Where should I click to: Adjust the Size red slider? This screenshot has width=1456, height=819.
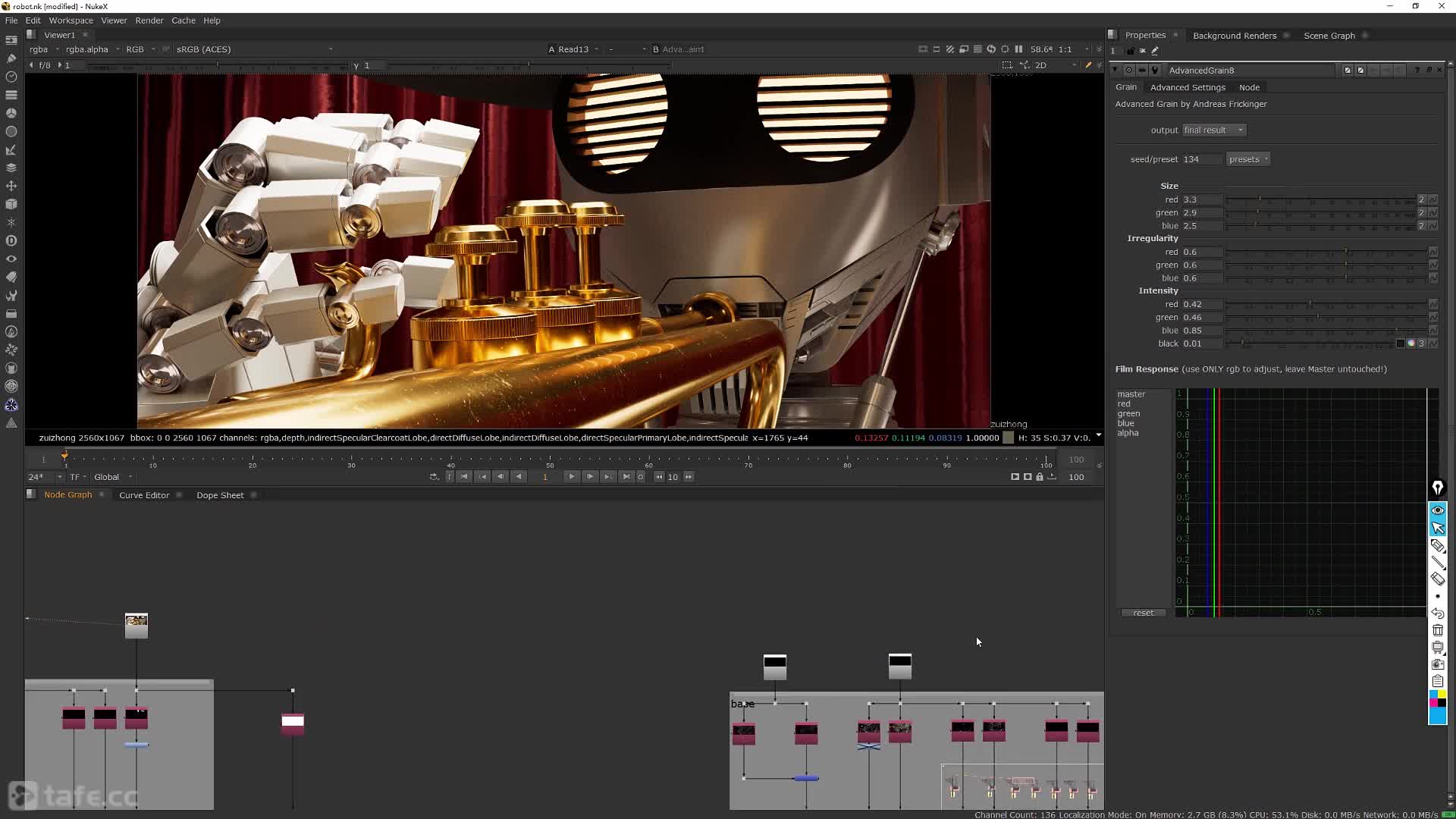(1320, 199)
